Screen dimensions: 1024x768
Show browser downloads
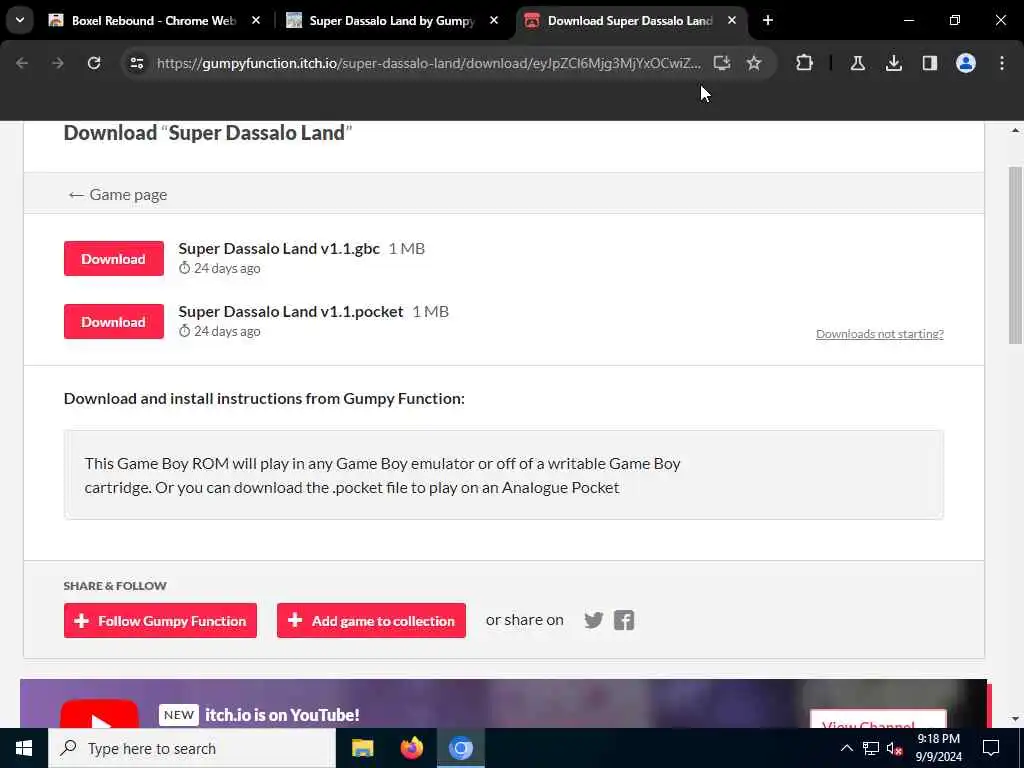coord(893,63)
